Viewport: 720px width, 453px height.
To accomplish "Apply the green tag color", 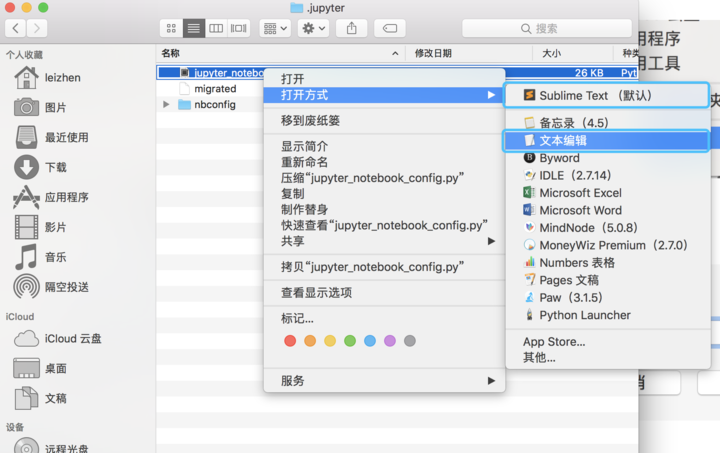I will tap(350, 341).
